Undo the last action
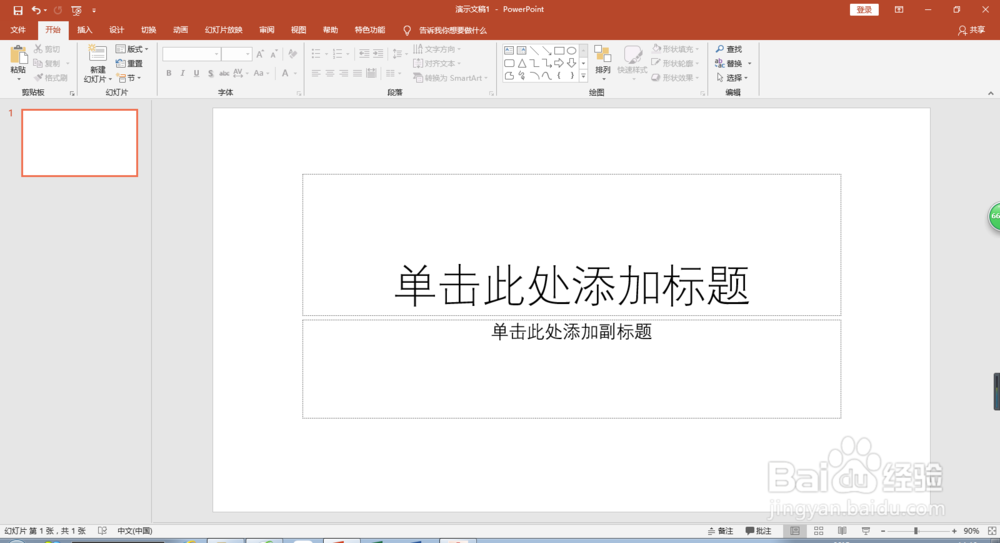The width and height of the screenshot is (1000, 543). point(36,10)
